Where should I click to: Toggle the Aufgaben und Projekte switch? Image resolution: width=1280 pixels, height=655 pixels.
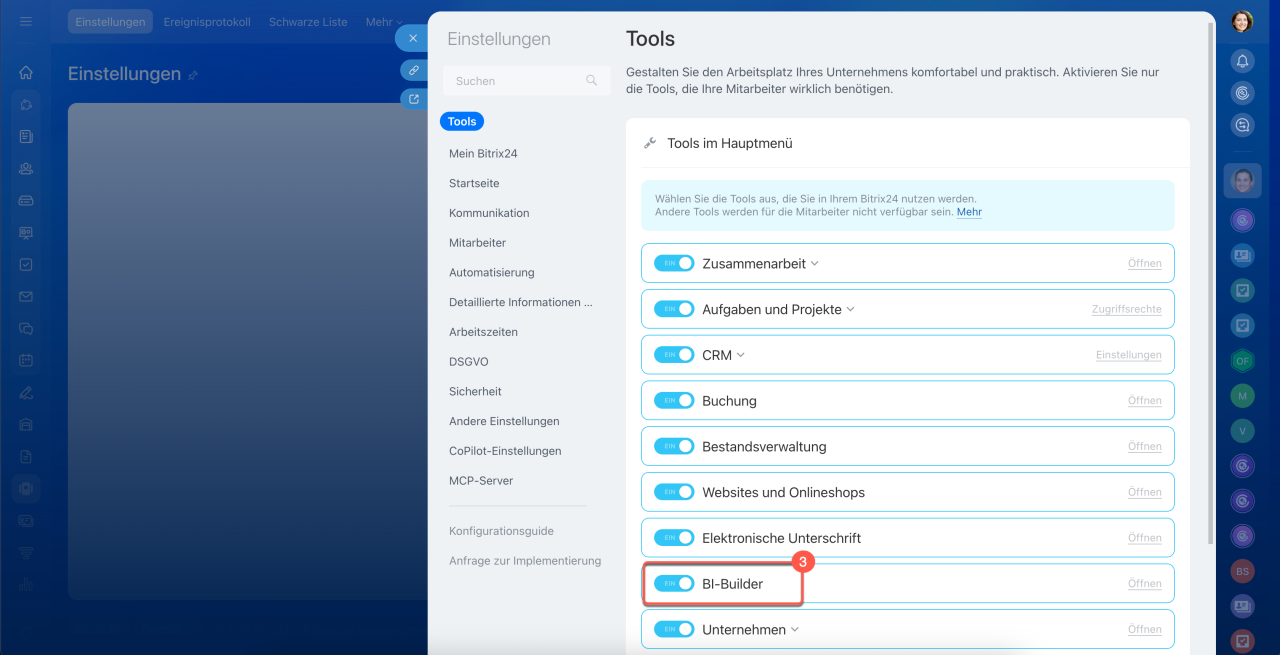pos(674,309)
